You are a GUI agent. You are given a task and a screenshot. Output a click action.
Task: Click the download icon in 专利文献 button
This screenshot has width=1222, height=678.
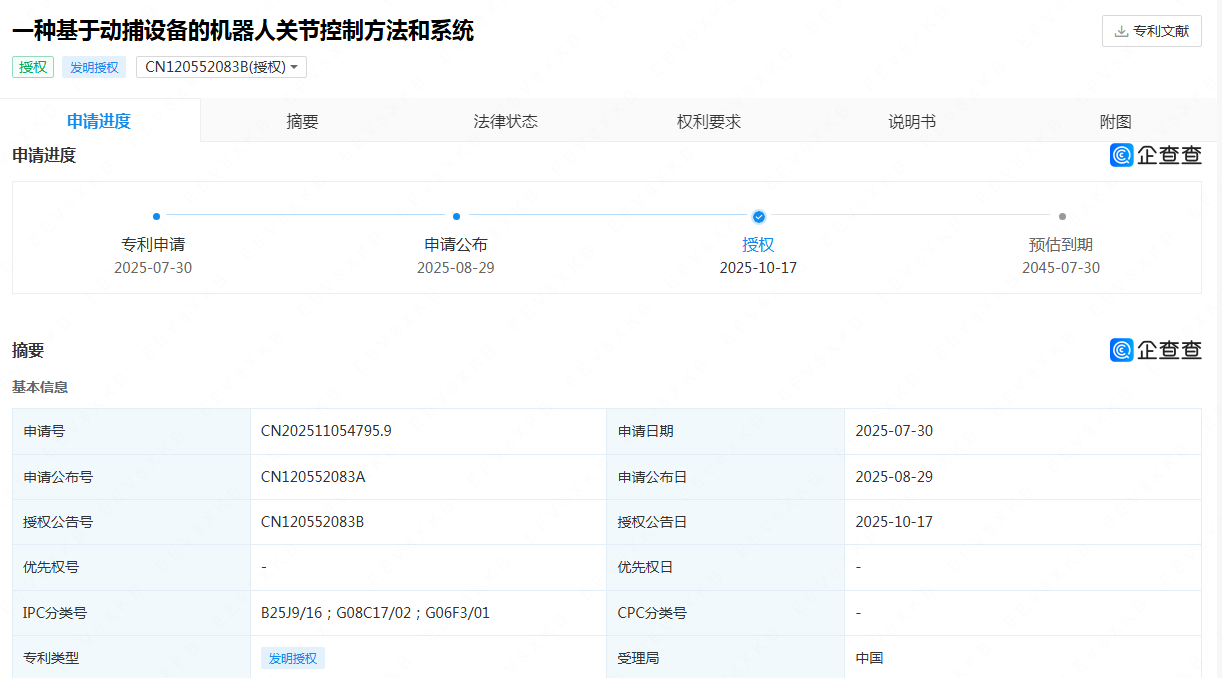1121,31
